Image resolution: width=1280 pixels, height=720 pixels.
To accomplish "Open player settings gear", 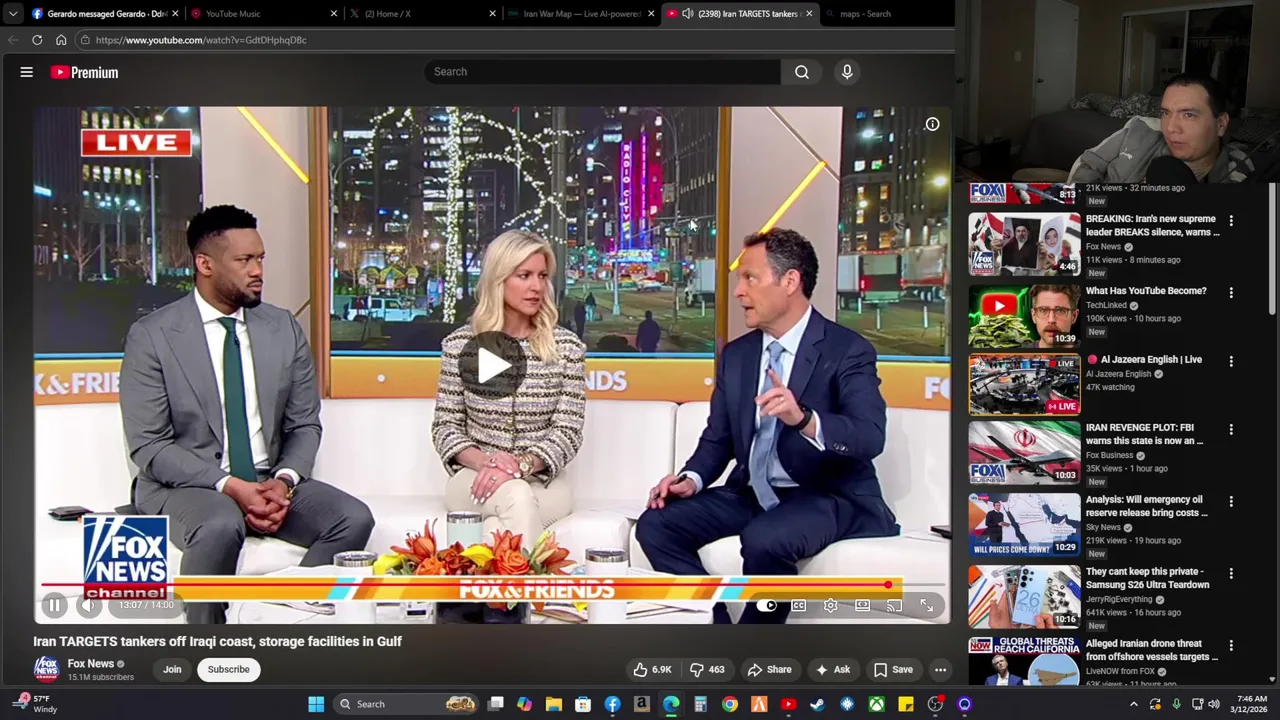I will coord(831,605).
